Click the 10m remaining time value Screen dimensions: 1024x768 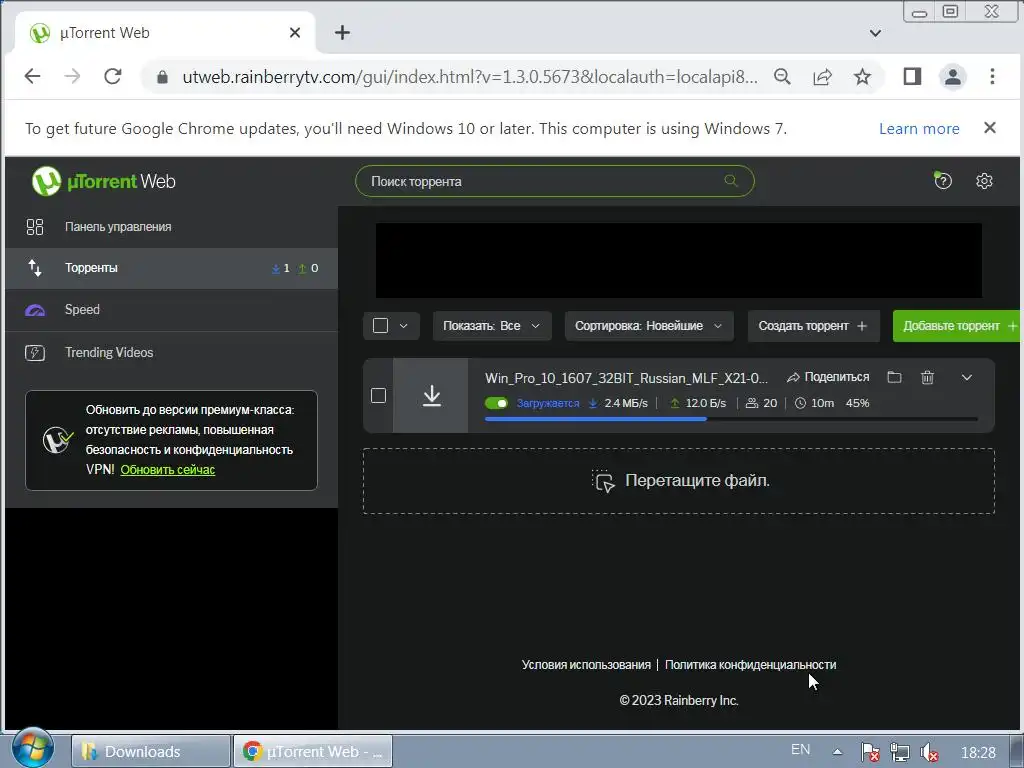[822, 403]
